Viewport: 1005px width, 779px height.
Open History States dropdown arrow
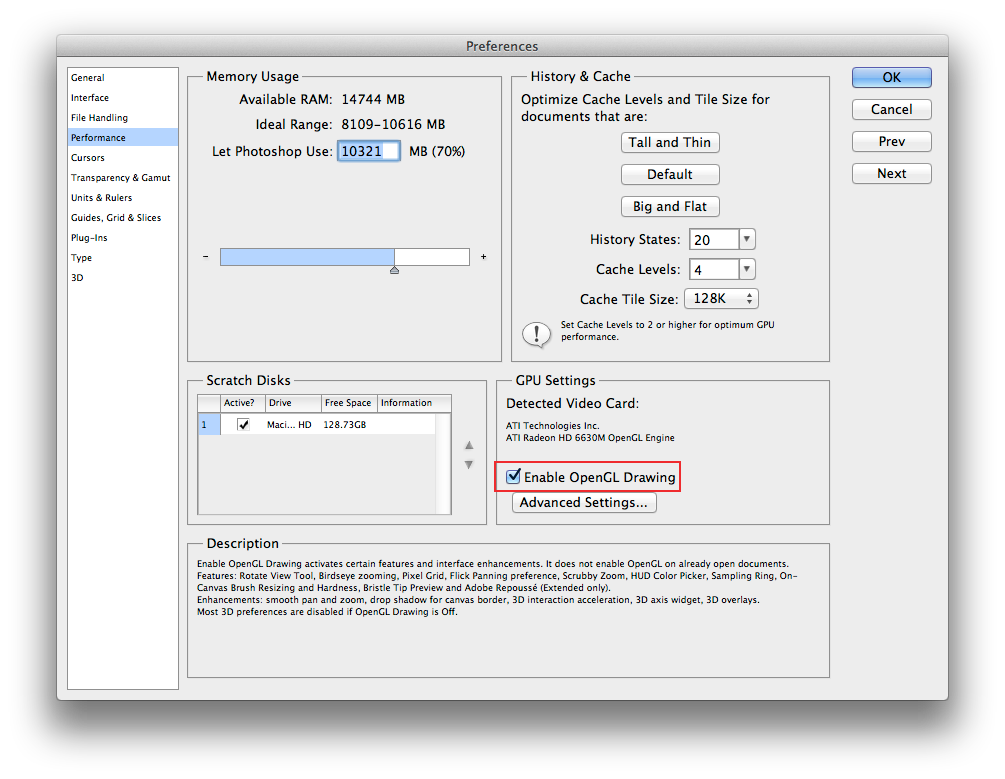(x=747, y=239)
